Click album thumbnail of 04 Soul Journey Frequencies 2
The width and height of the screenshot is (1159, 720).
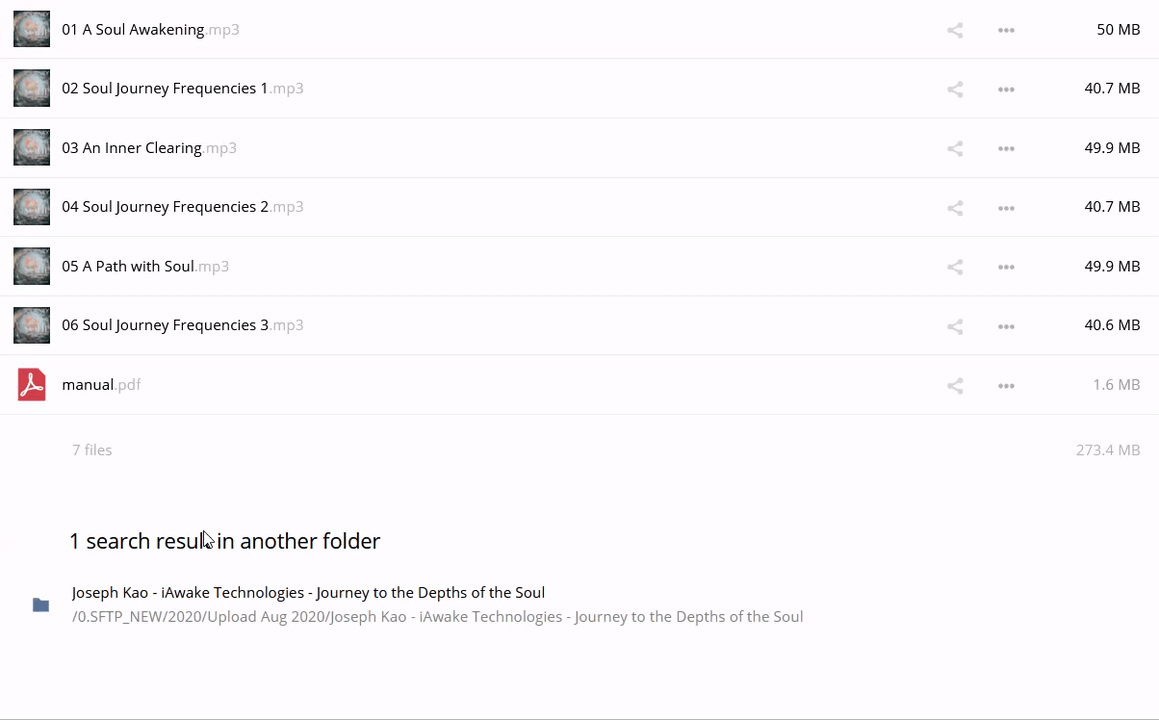(32, 207)
